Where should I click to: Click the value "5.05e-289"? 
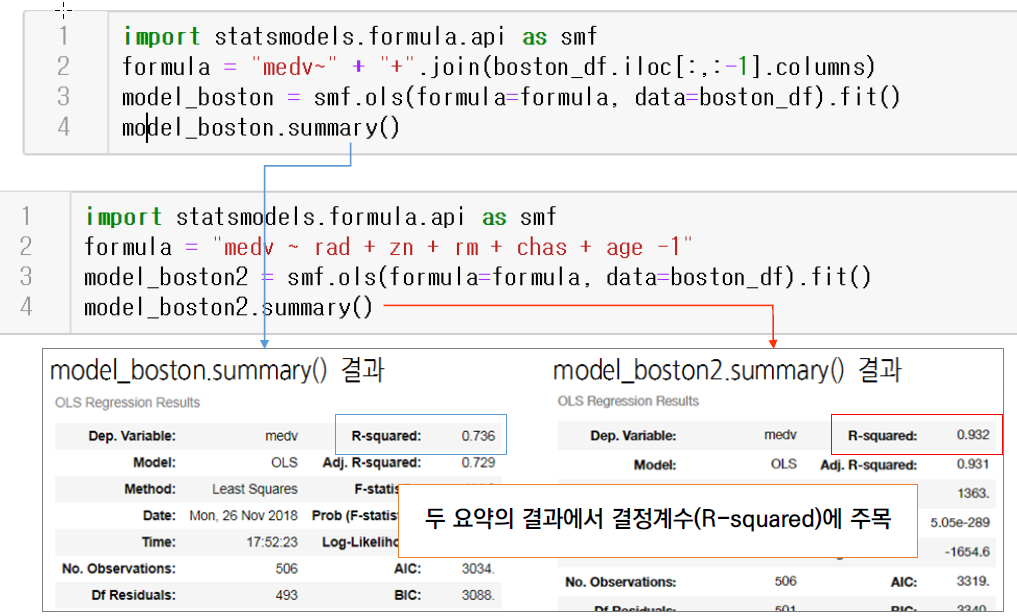pos(960,523)
